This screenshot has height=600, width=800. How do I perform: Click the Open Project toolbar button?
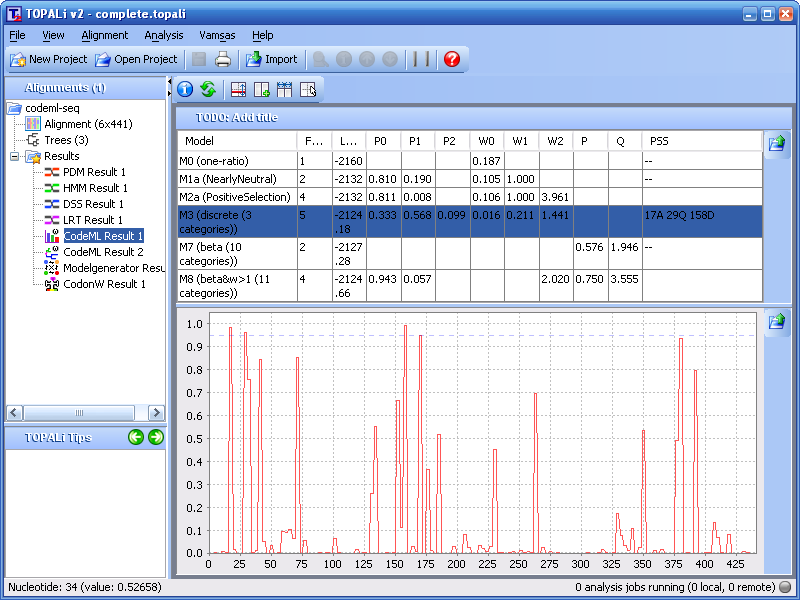(136, 59)
